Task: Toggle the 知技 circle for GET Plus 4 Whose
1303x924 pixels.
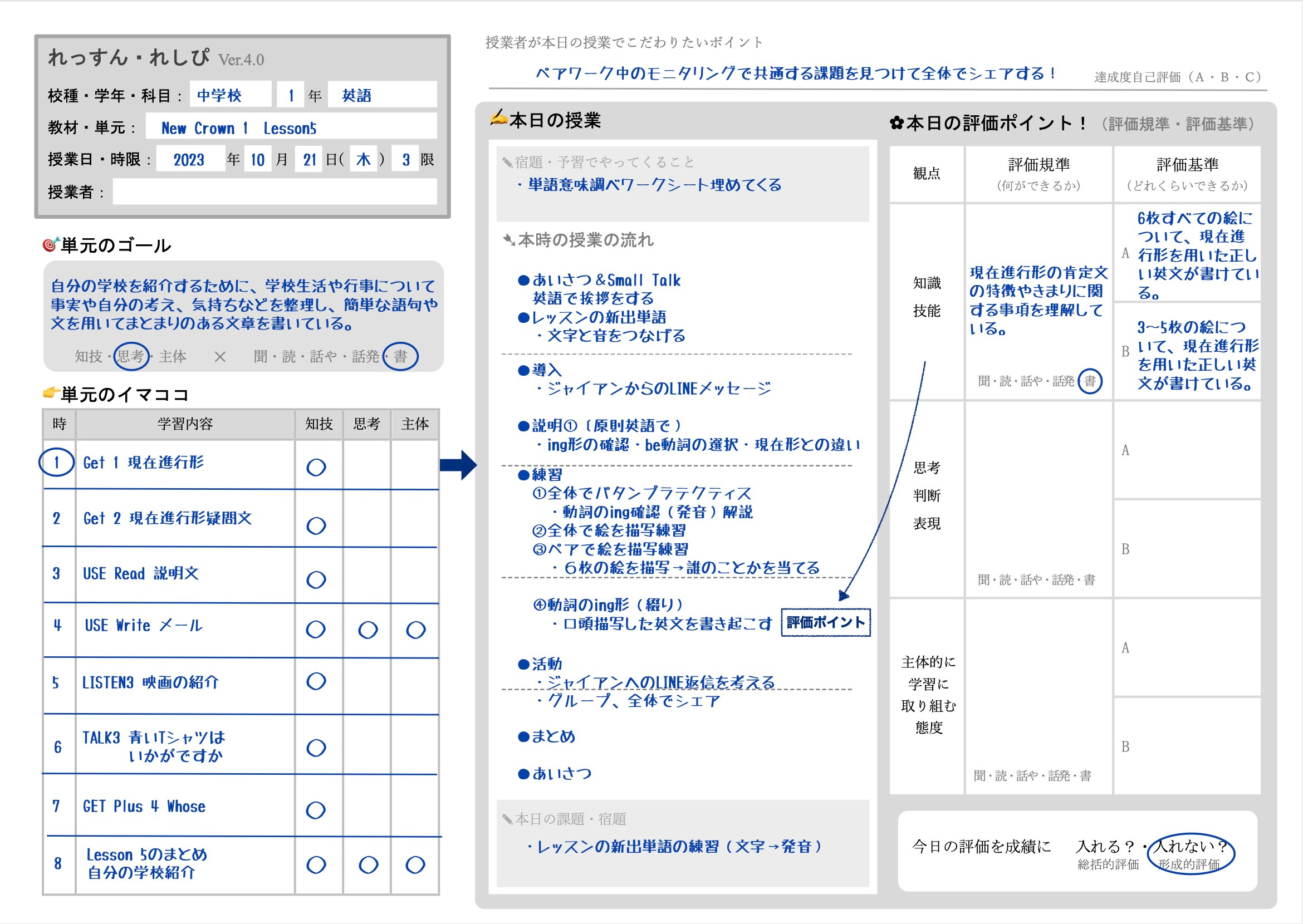Action: tap(315, 809)
